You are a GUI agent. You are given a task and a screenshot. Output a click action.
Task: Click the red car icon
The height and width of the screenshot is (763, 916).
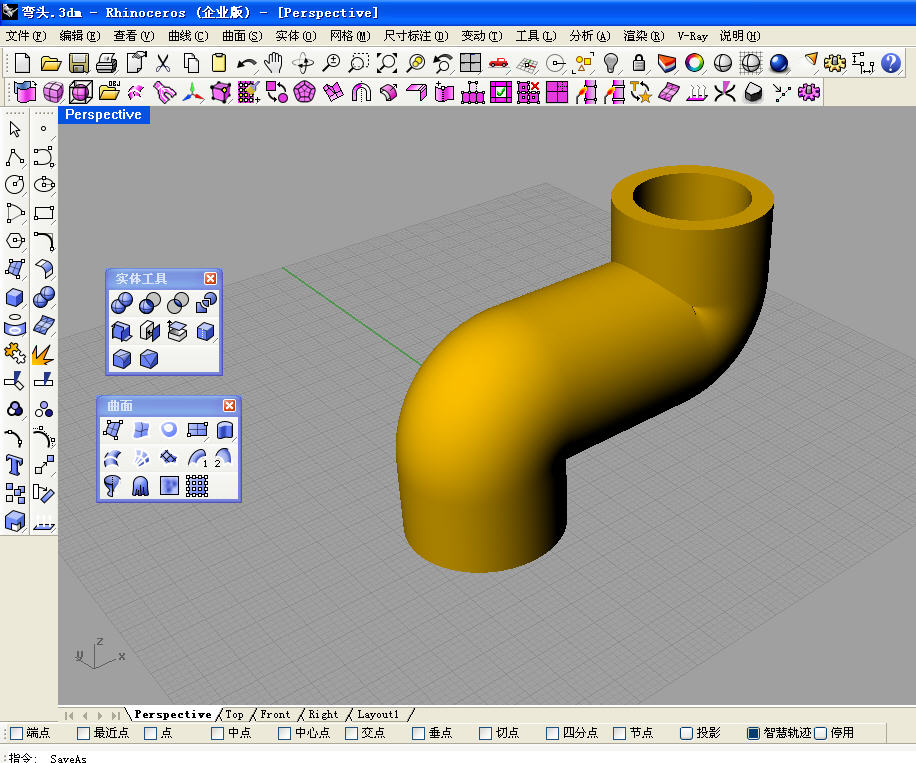click(498, 63)
